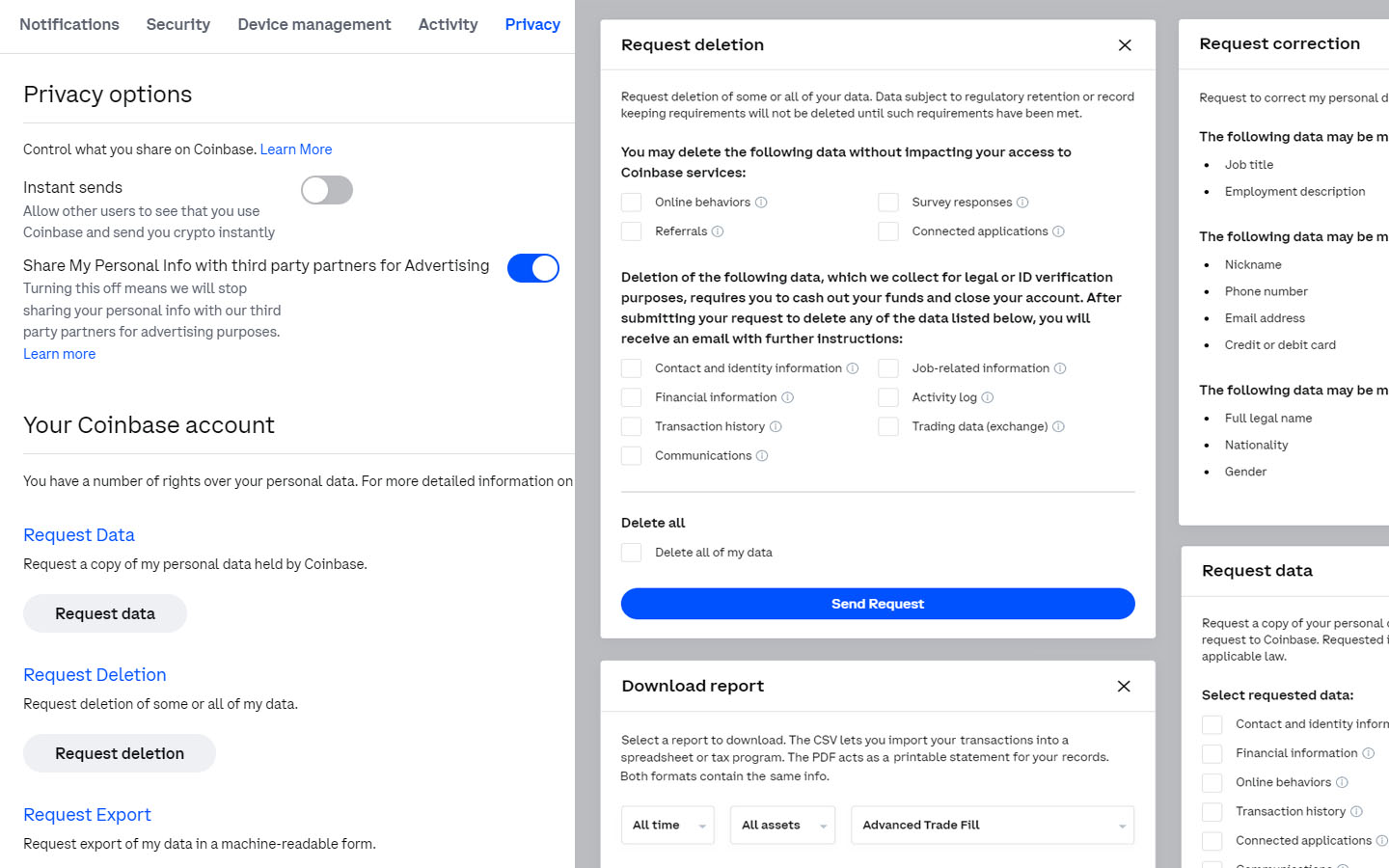Check the Job-related information checkbox

click(888, 368)
